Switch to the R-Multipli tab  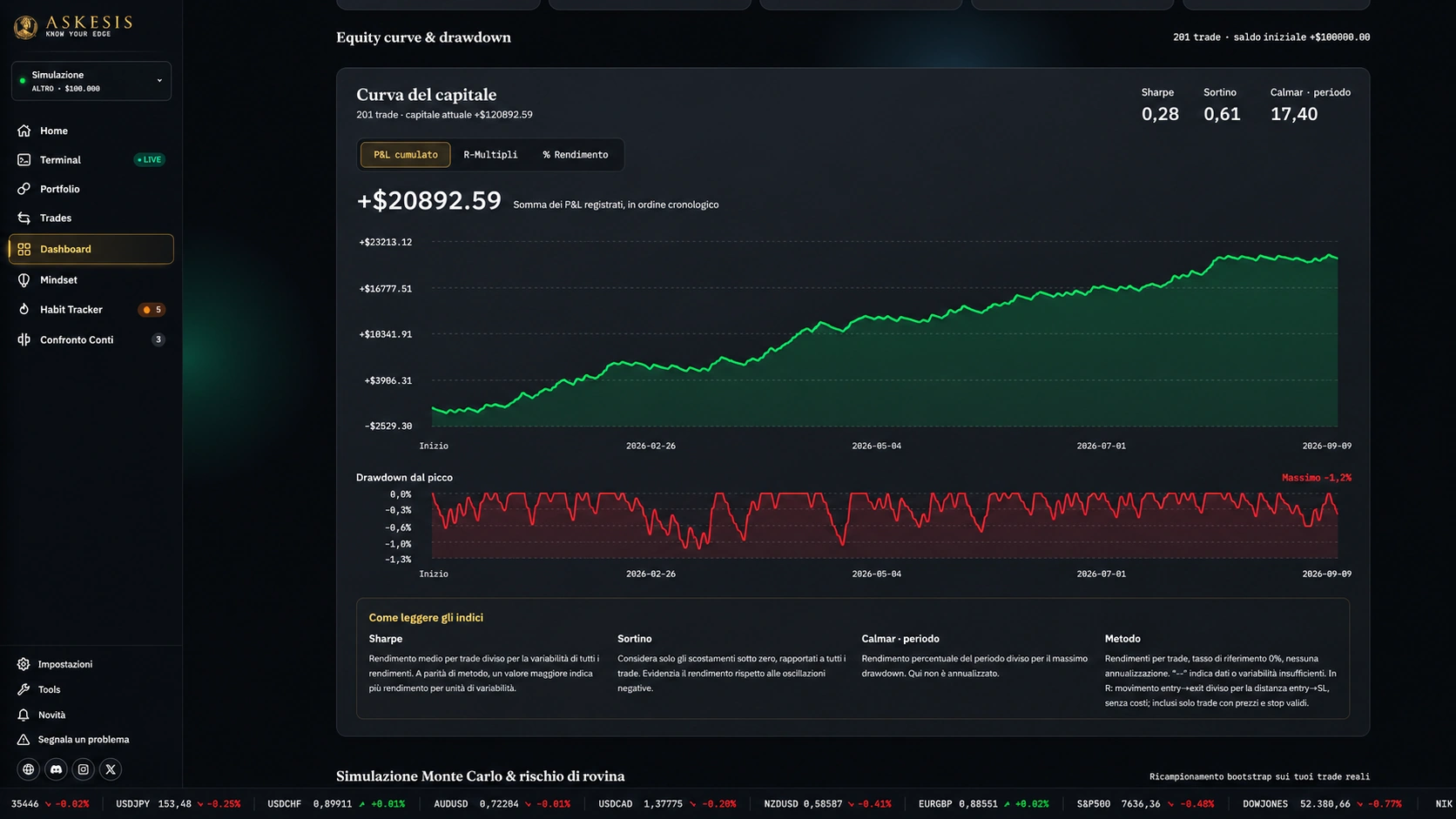pyautogui.click(x=490, y=155)
